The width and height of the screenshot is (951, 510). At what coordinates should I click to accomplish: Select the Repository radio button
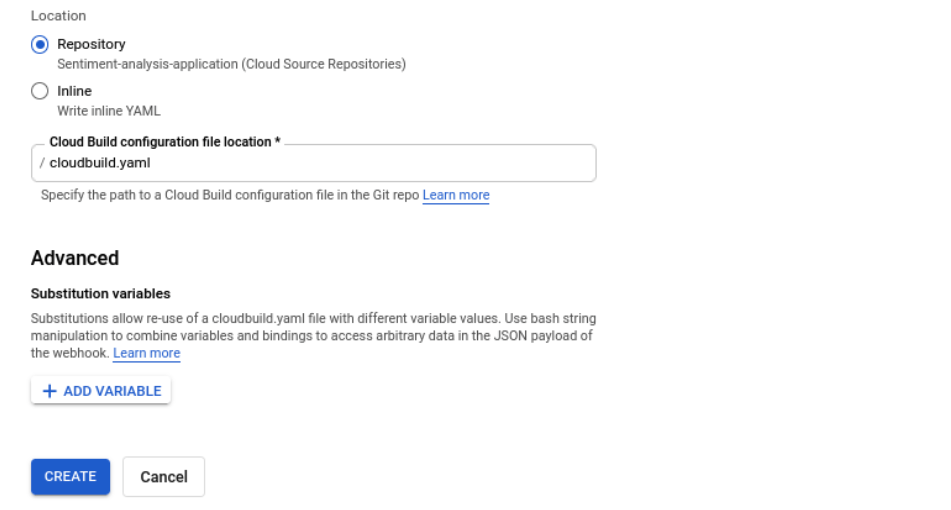[x=40, y=45]
